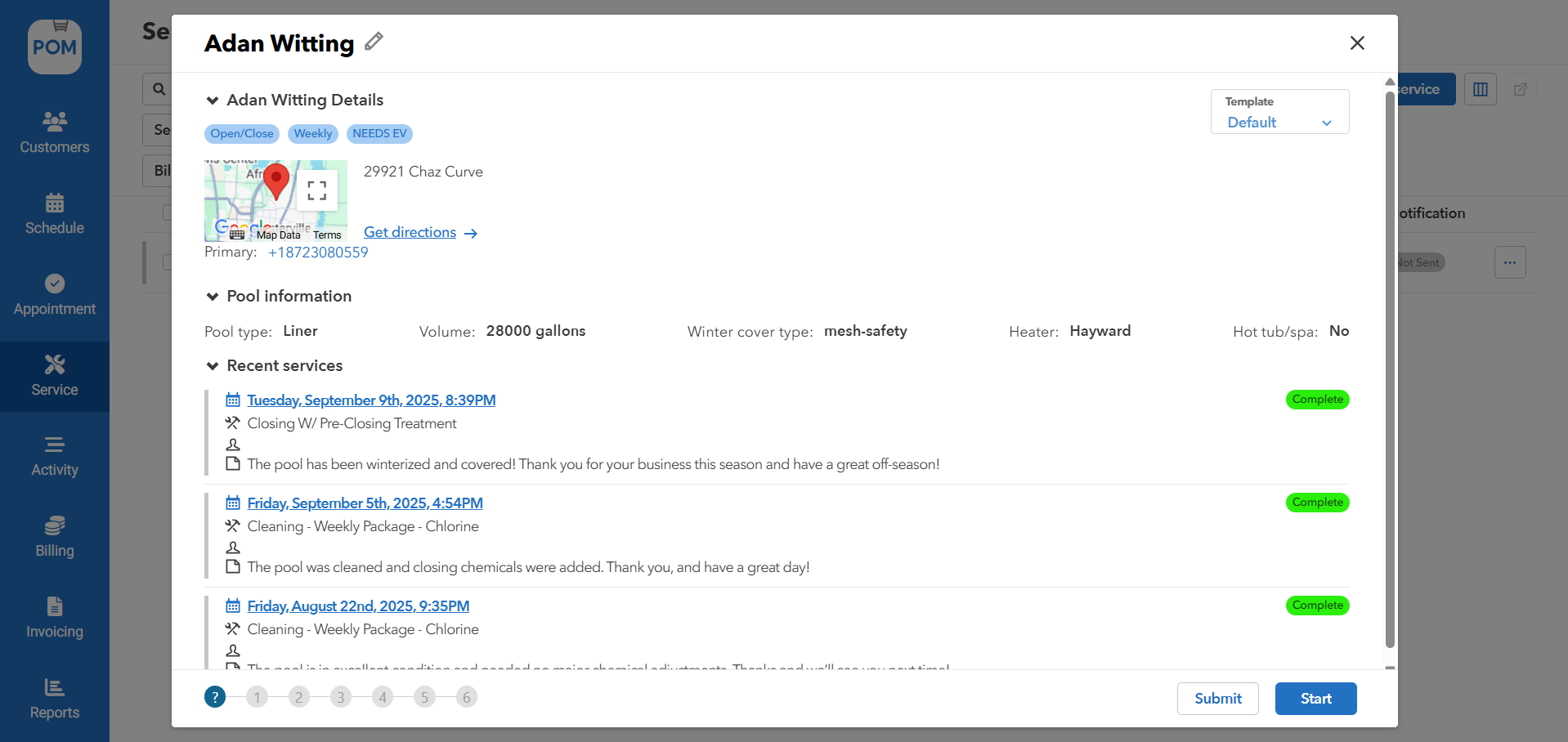Open Billing section in sidebar

[55, 536]
